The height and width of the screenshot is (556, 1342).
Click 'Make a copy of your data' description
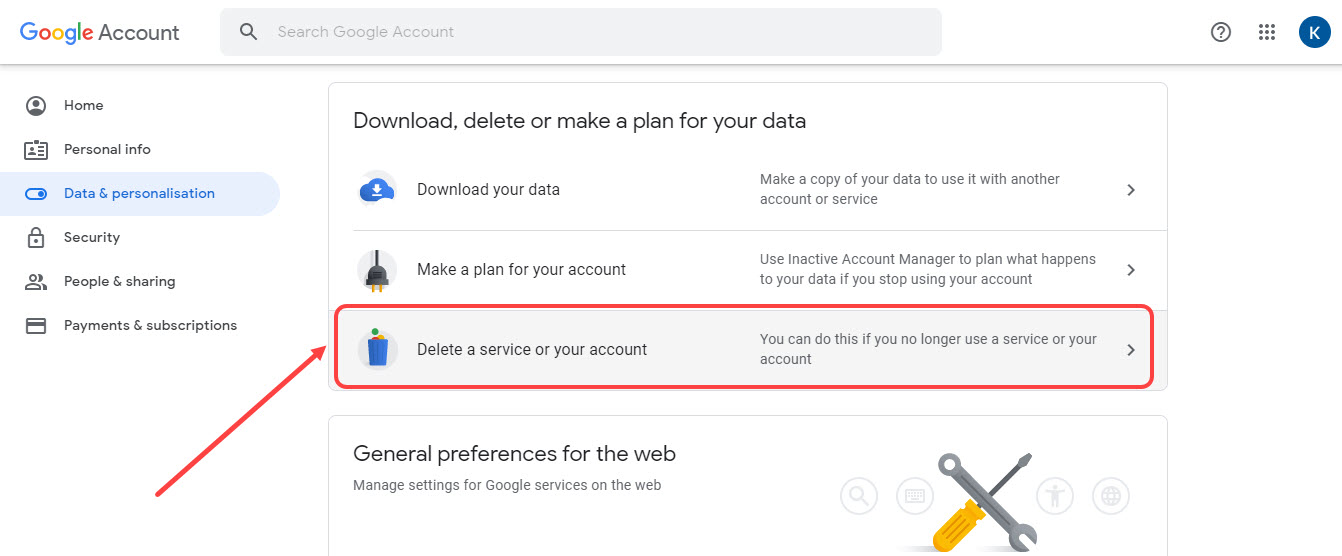pyautogui.click(x=910, y=189)
